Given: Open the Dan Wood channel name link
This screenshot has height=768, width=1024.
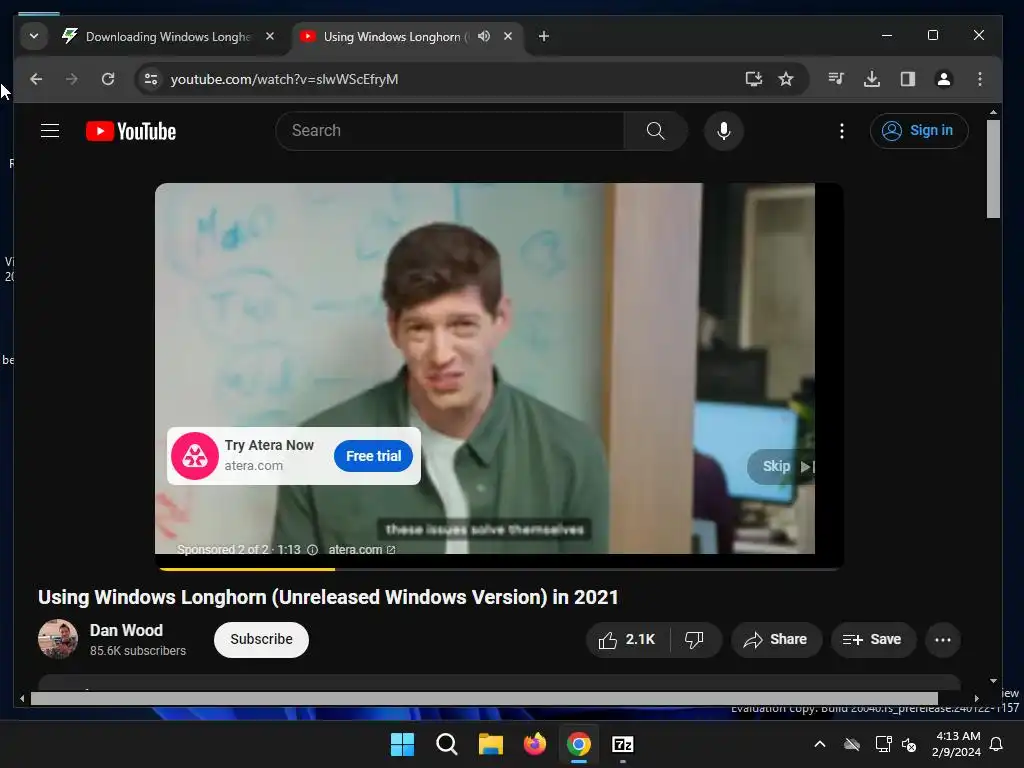Looking at the screenshot, I should [126, 630].
